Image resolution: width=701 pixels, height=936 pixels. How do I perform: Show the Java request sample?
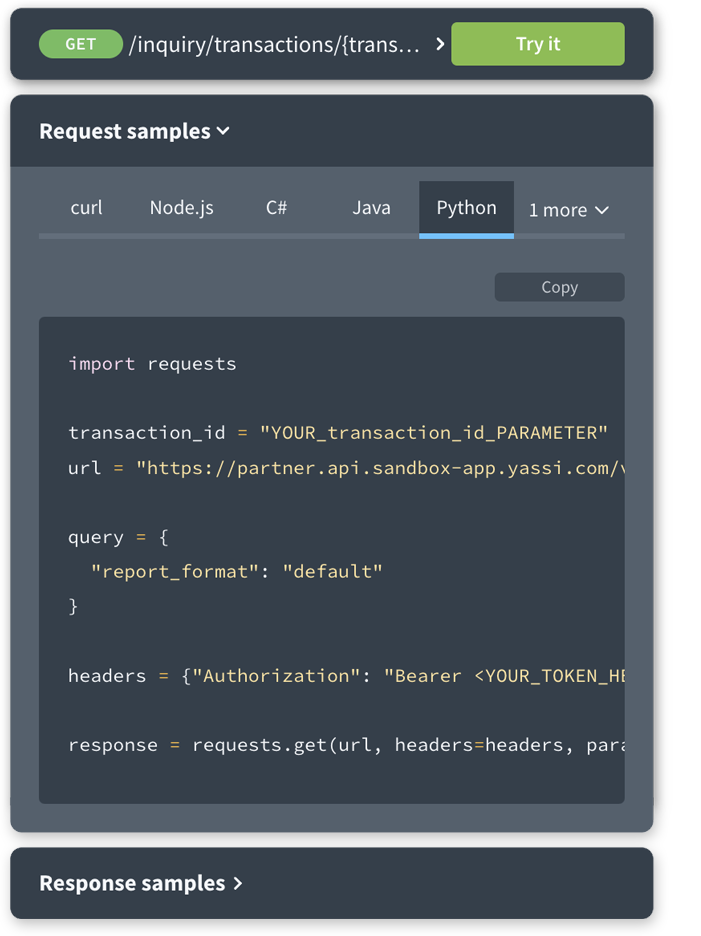pyautogui.click(x=371, y=208)
